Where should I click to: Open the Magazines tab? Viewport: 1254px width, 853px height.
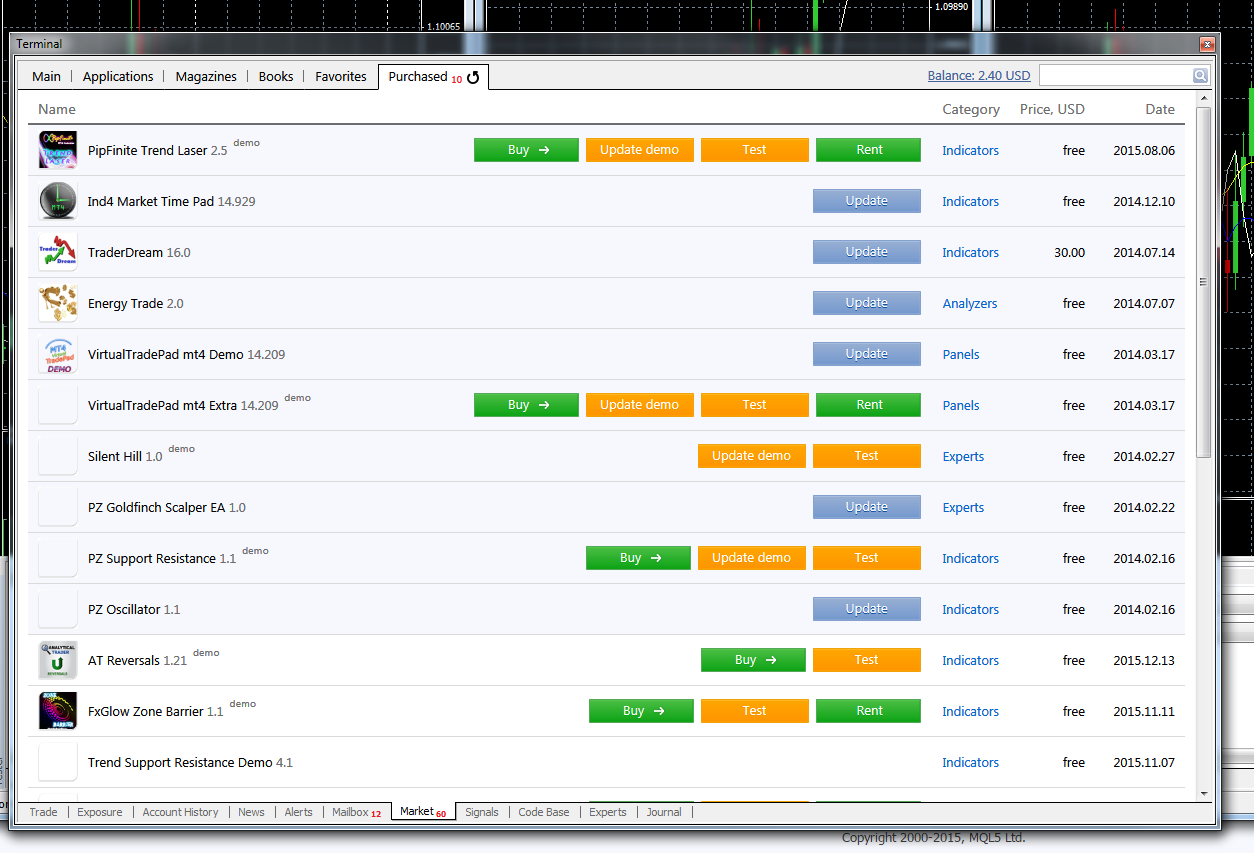206,76
